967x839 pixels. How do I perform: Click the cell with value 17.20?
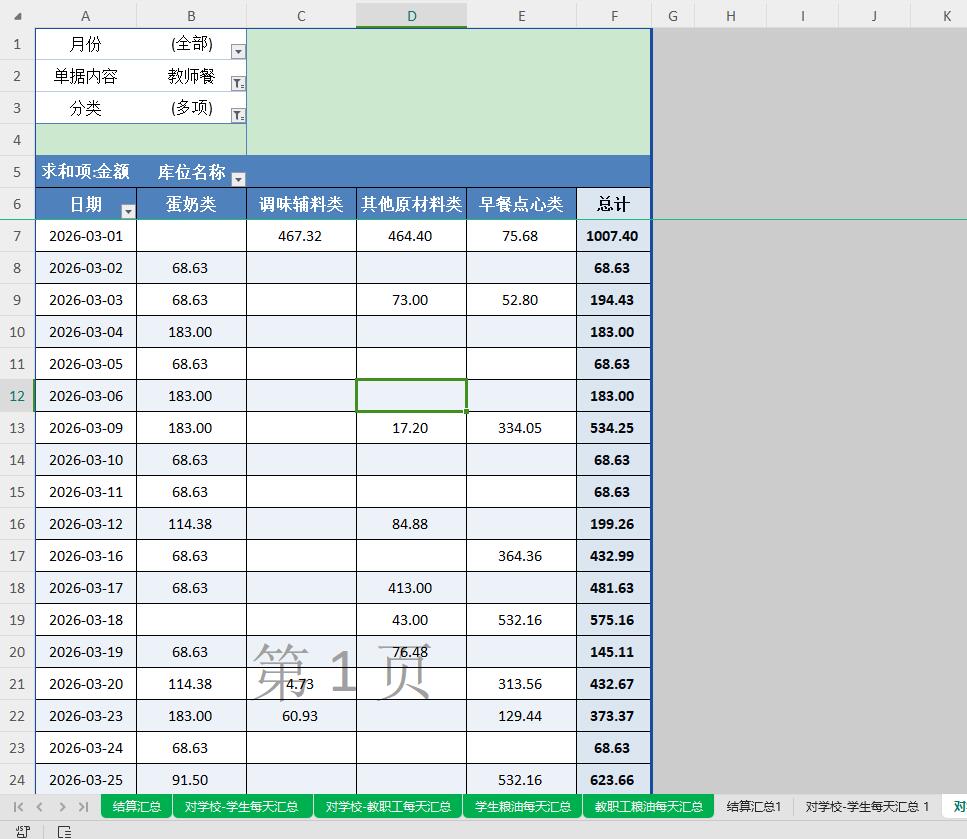411,428
